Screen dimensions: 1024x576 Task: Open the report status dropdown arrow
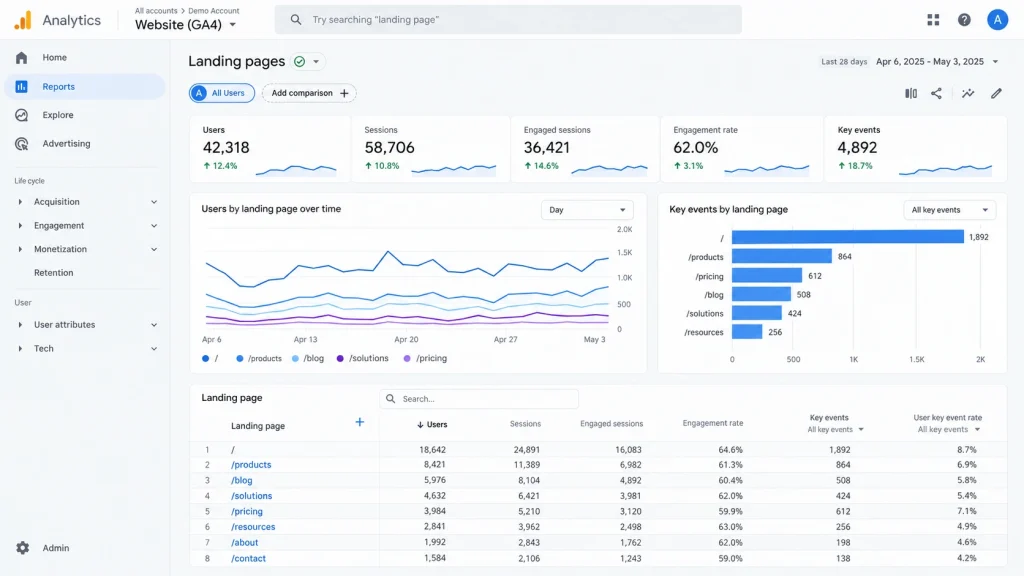[x=316, y=61]
